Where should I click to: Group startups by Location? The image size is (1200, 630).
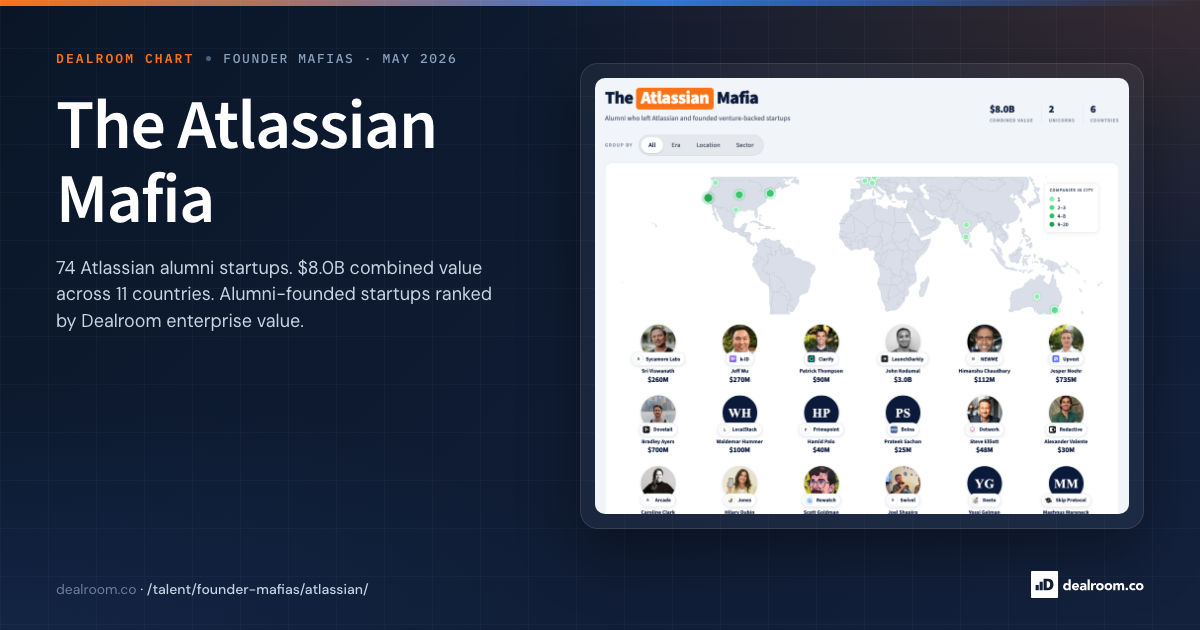(x=708, y=145)
